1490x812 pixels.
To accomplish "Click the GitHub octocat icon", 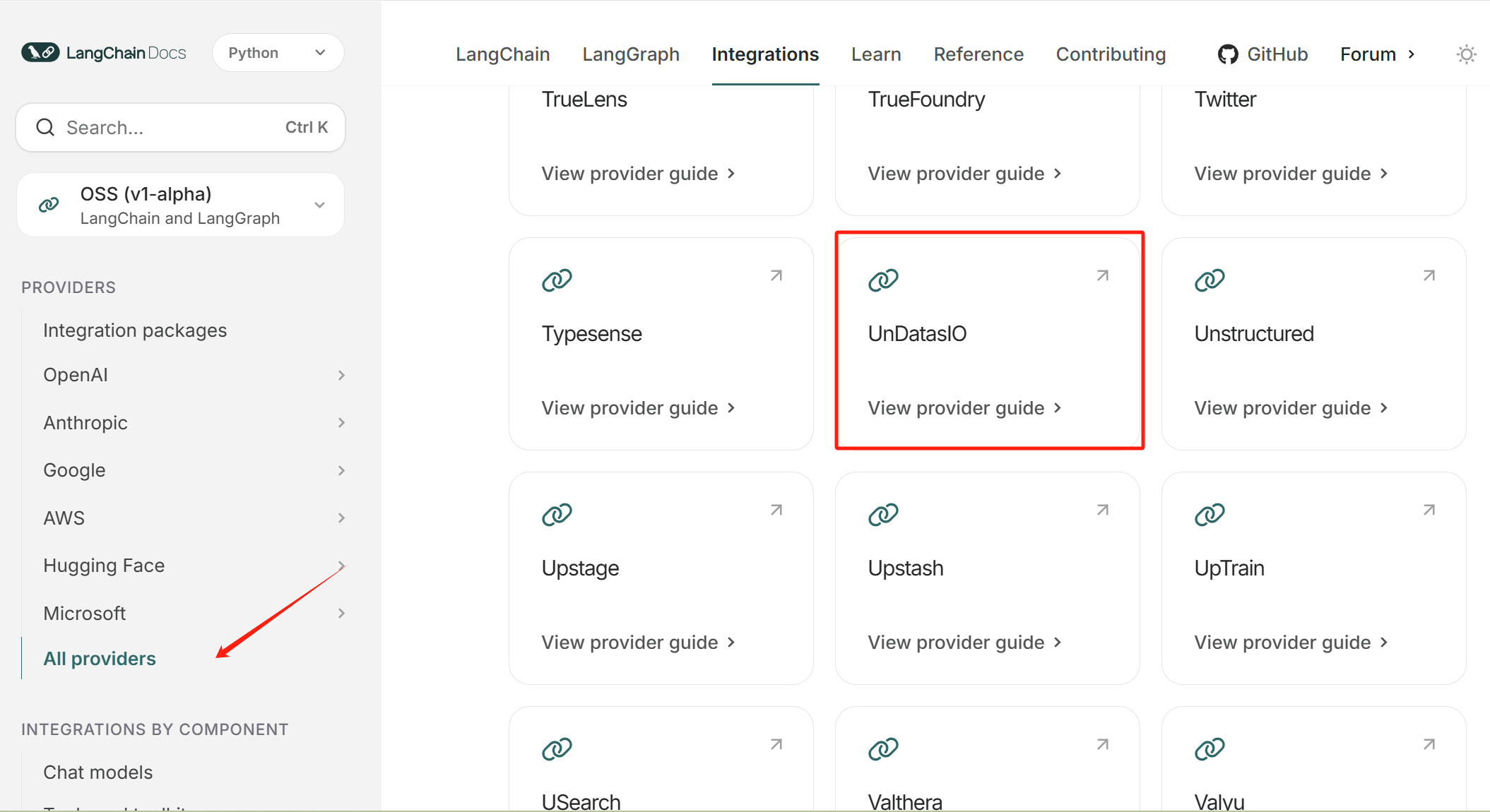I will (x=1228, y=54).
